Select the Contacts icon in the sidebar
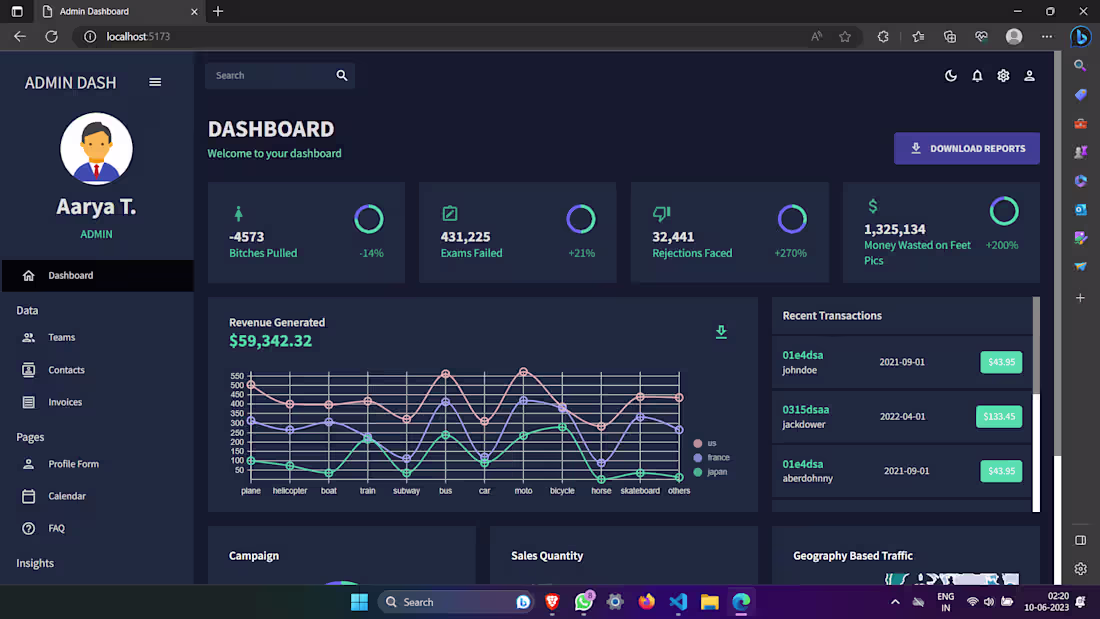Screen dimensions: 1100x619 point(30,369)
